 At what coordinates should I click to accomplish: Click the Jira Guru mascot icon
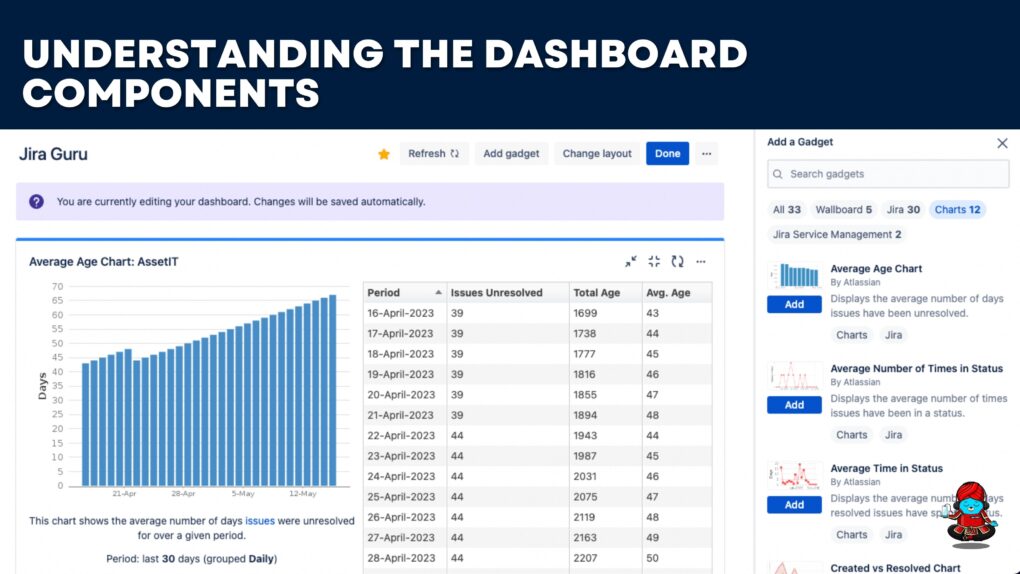pos(971,514)
